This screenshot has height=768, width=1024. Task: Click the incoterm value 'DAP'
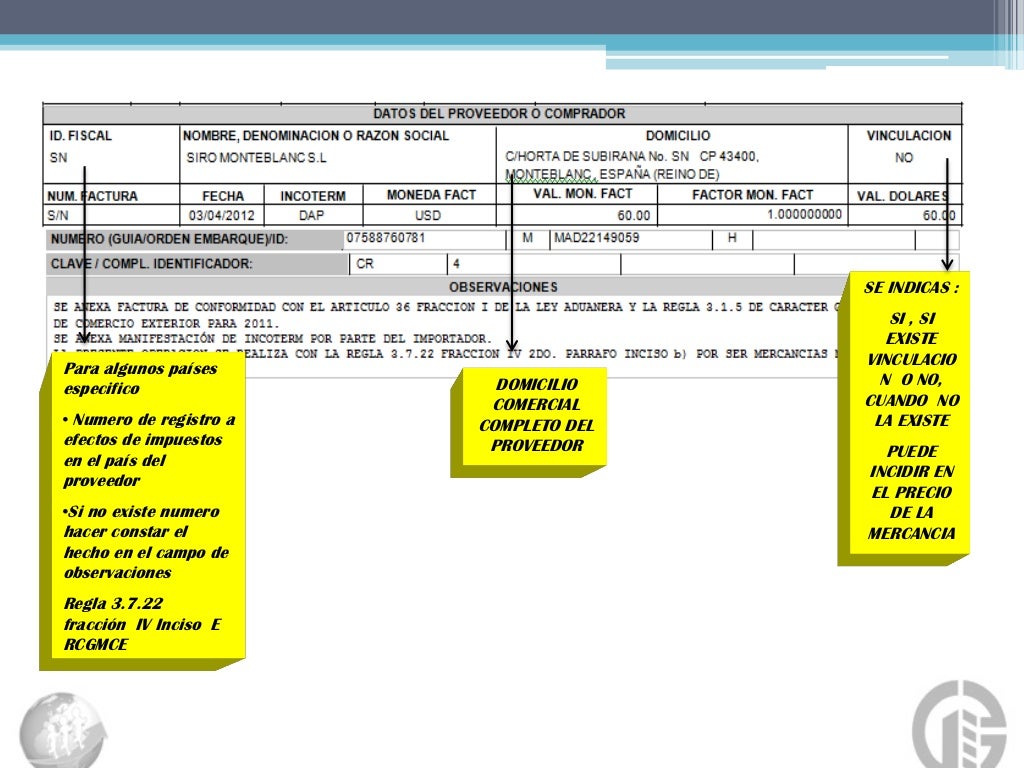pyautogui.click(x=312, y=216)
